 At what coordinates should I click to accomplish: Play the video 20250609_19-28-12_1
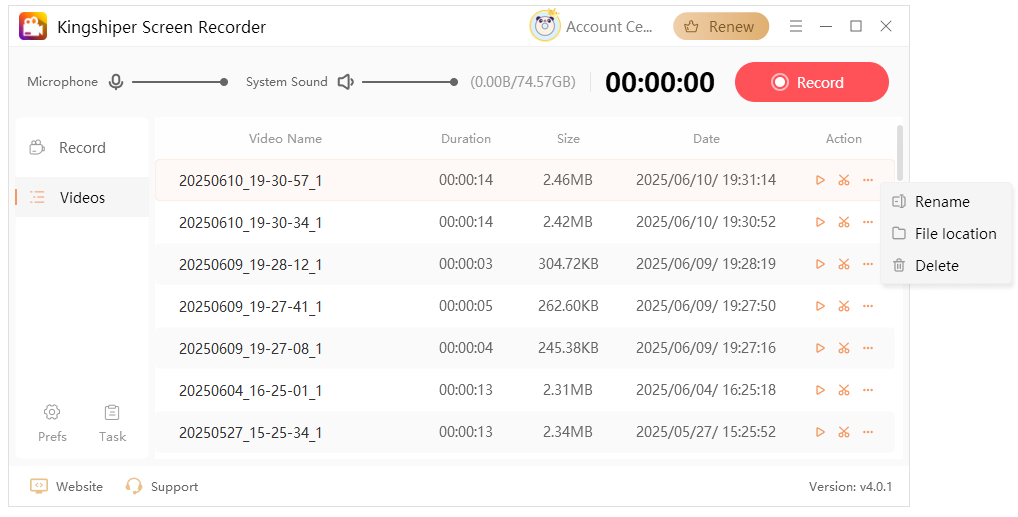tap(820, 264)
